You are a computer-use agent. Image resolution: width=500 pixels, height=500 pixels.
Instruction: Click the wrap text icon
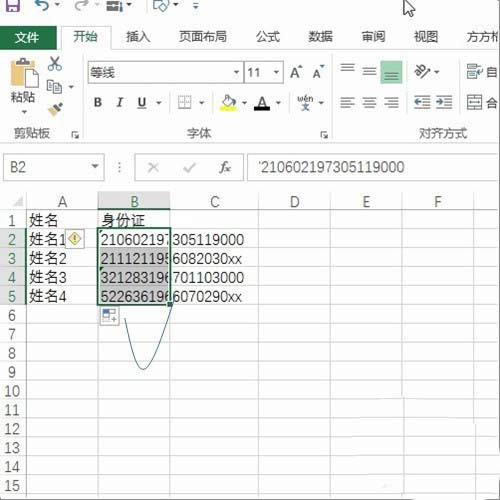pos(475,71)
